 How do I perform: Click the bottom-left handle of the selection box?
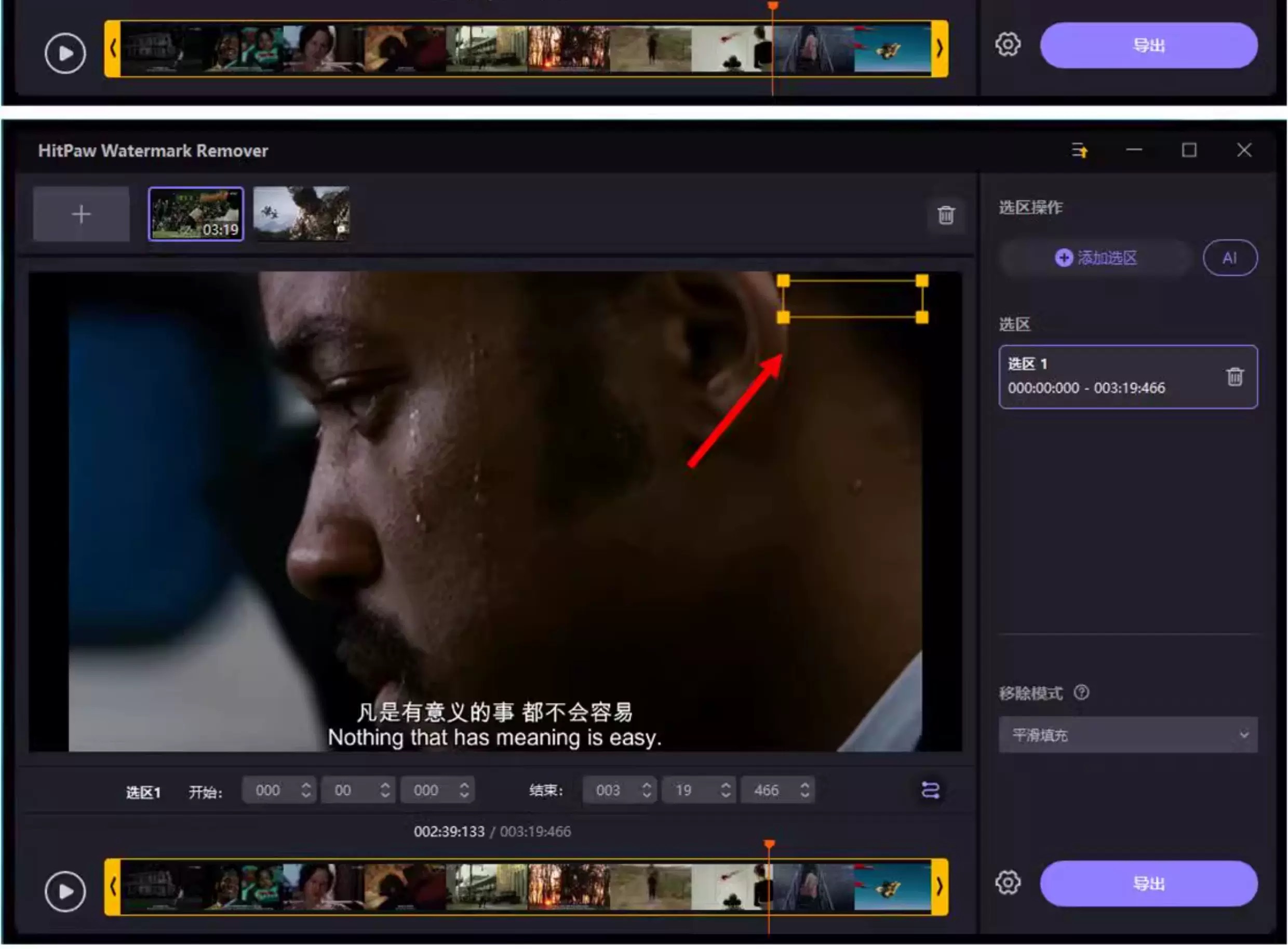(x=783, y=318)
